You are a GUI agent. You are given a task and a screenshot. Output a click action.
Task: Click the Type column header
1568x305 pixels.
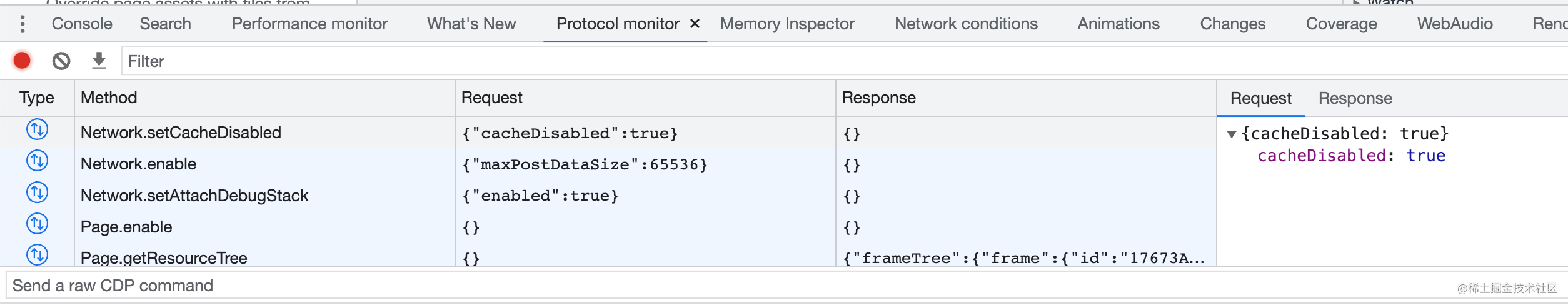click(x=36, y=97)
